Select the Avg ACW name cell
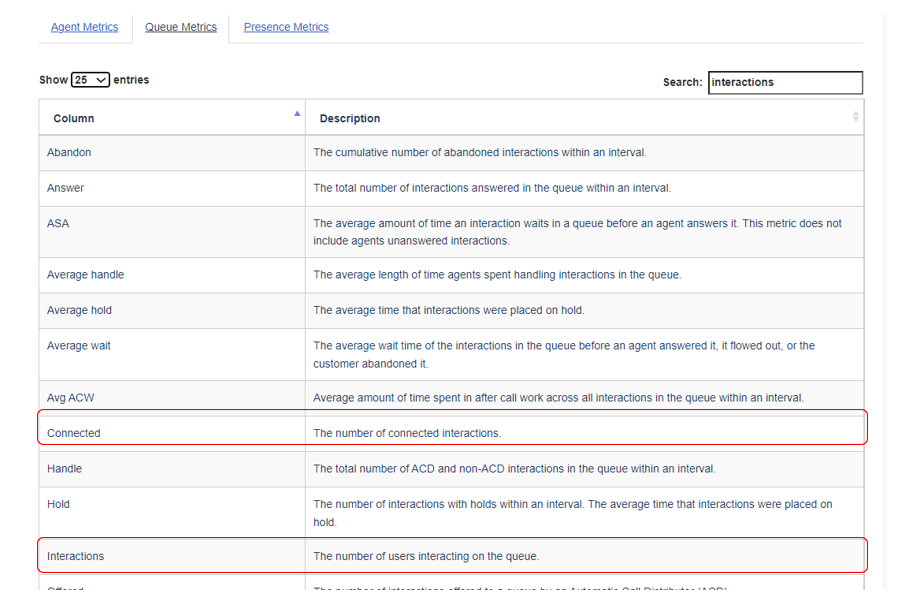912x606 pixels. [71, 398]
